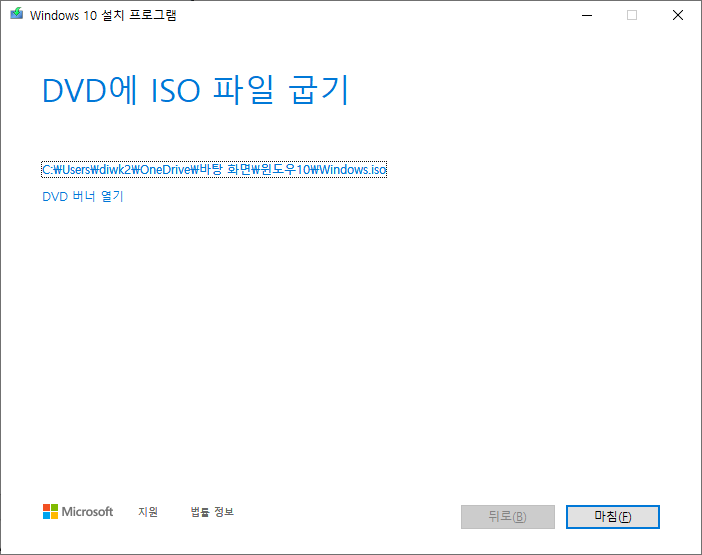Screen dimensions: 702x555
Task: Open the 법률 정보 legal info link
Action: point(212,512)
